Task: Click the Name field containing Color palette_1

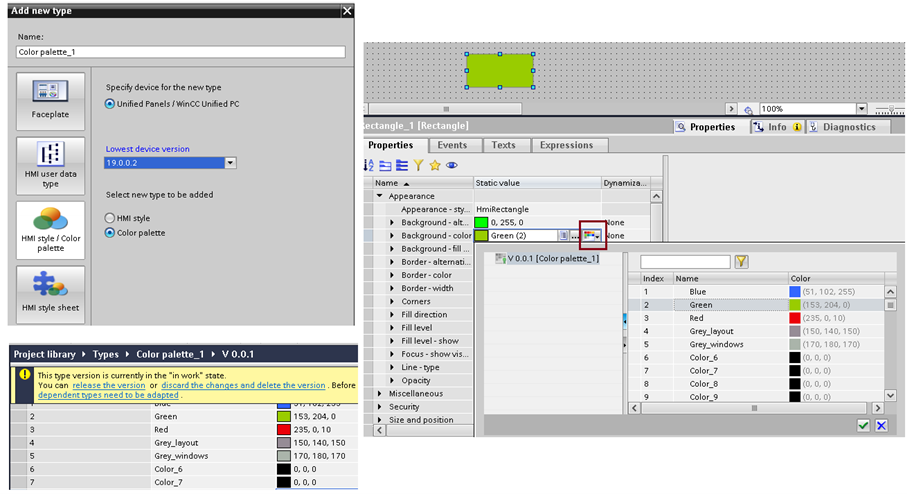Action: (180, 52)
